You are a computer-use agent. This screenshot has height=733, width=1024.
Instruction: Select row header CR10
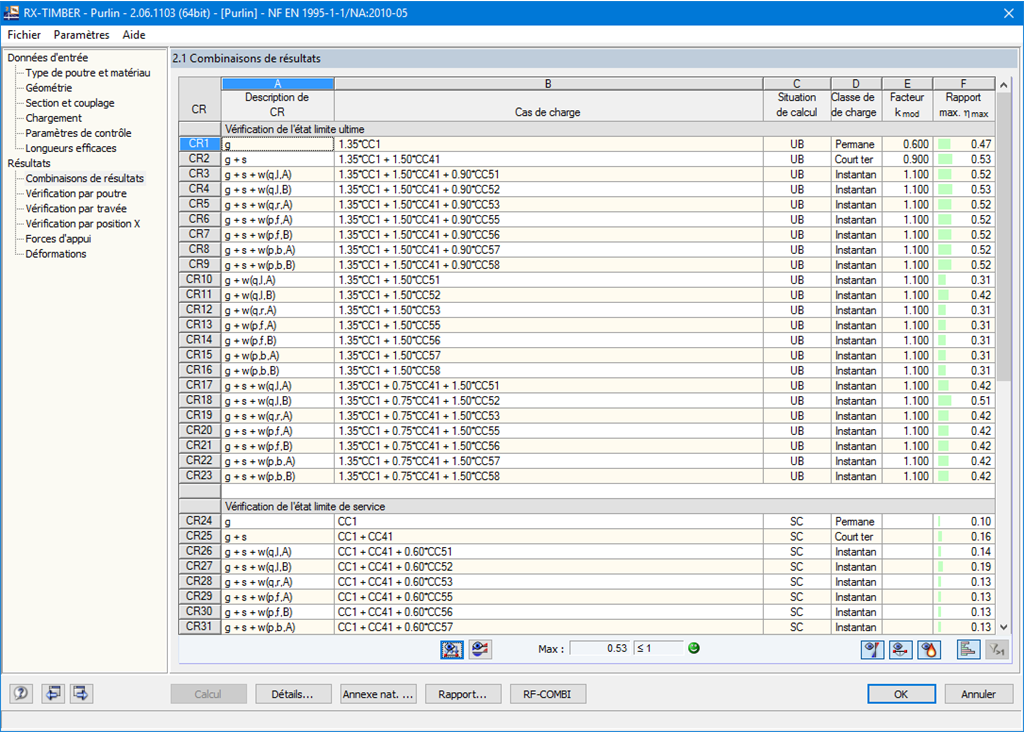(x=199, y=280)
